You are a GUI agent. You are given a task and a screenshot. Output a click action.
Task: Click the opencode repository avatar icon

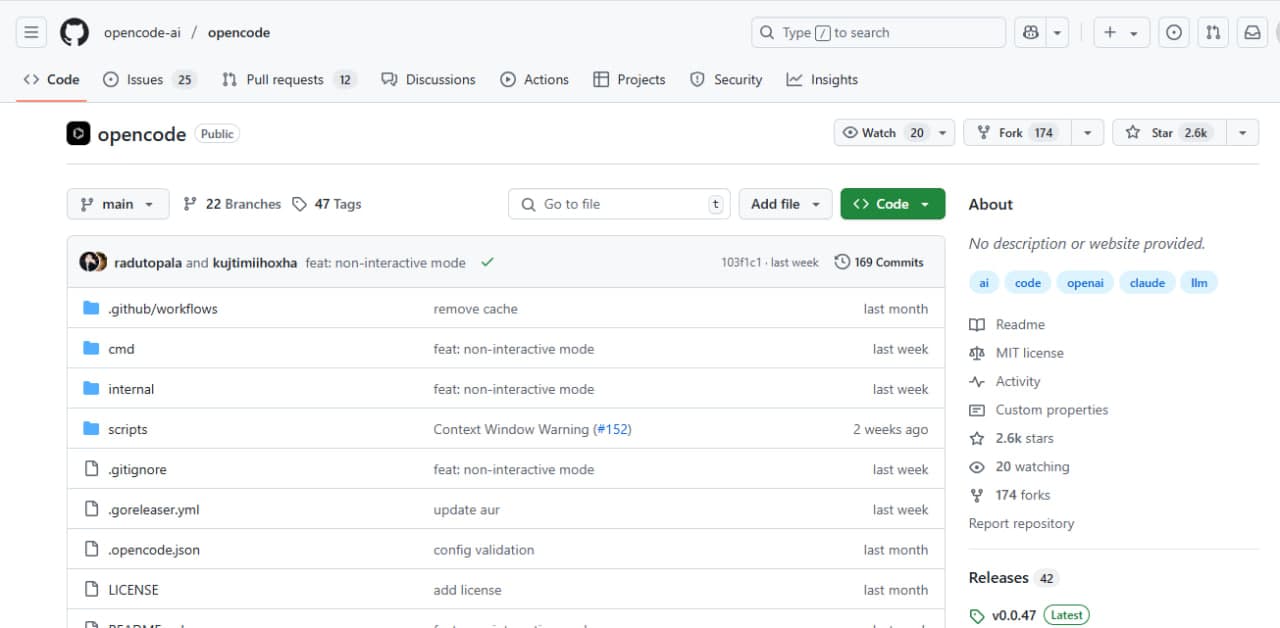click(78, 133)
